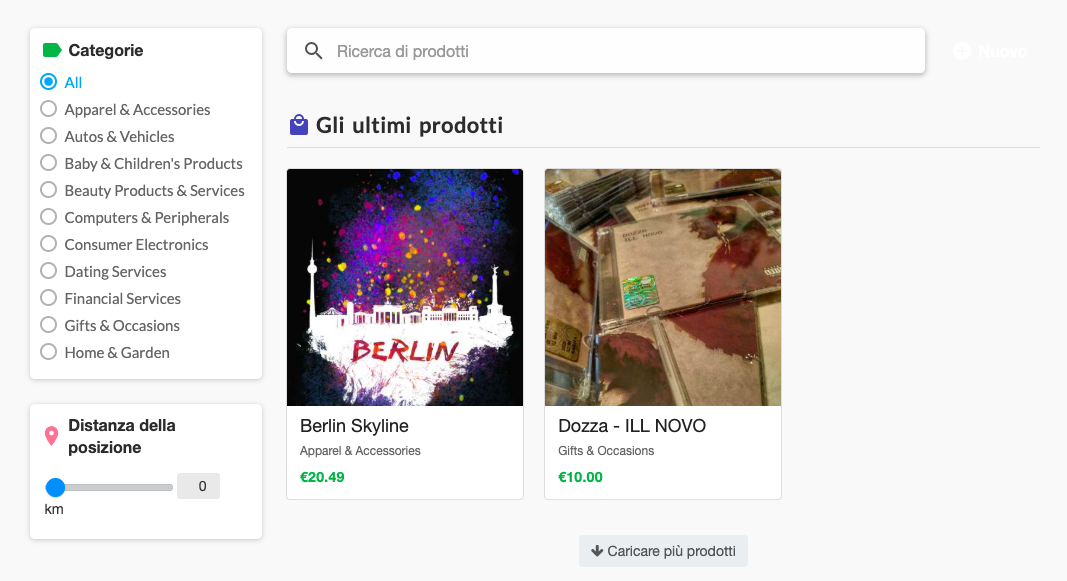Click the distance slider handle
The width and height of the screenshot is (1067, 581).
tap(55, 487)
